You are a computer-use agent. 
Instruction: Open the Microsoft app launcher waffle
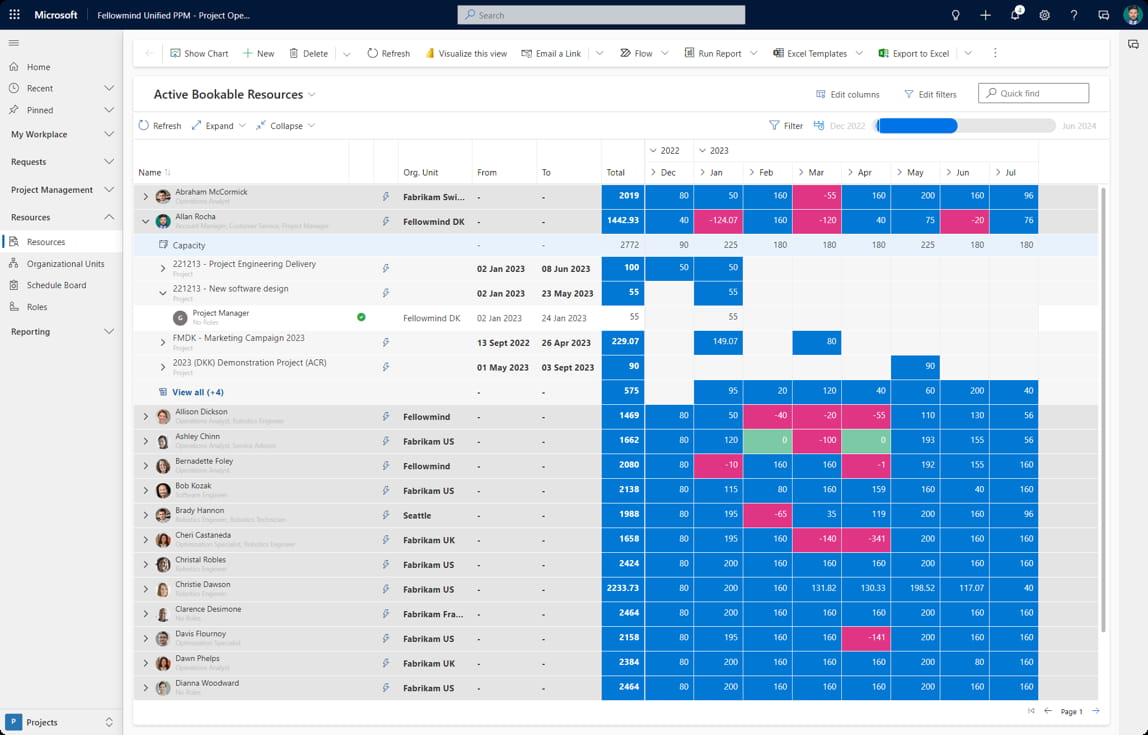(x=14, y=15)
